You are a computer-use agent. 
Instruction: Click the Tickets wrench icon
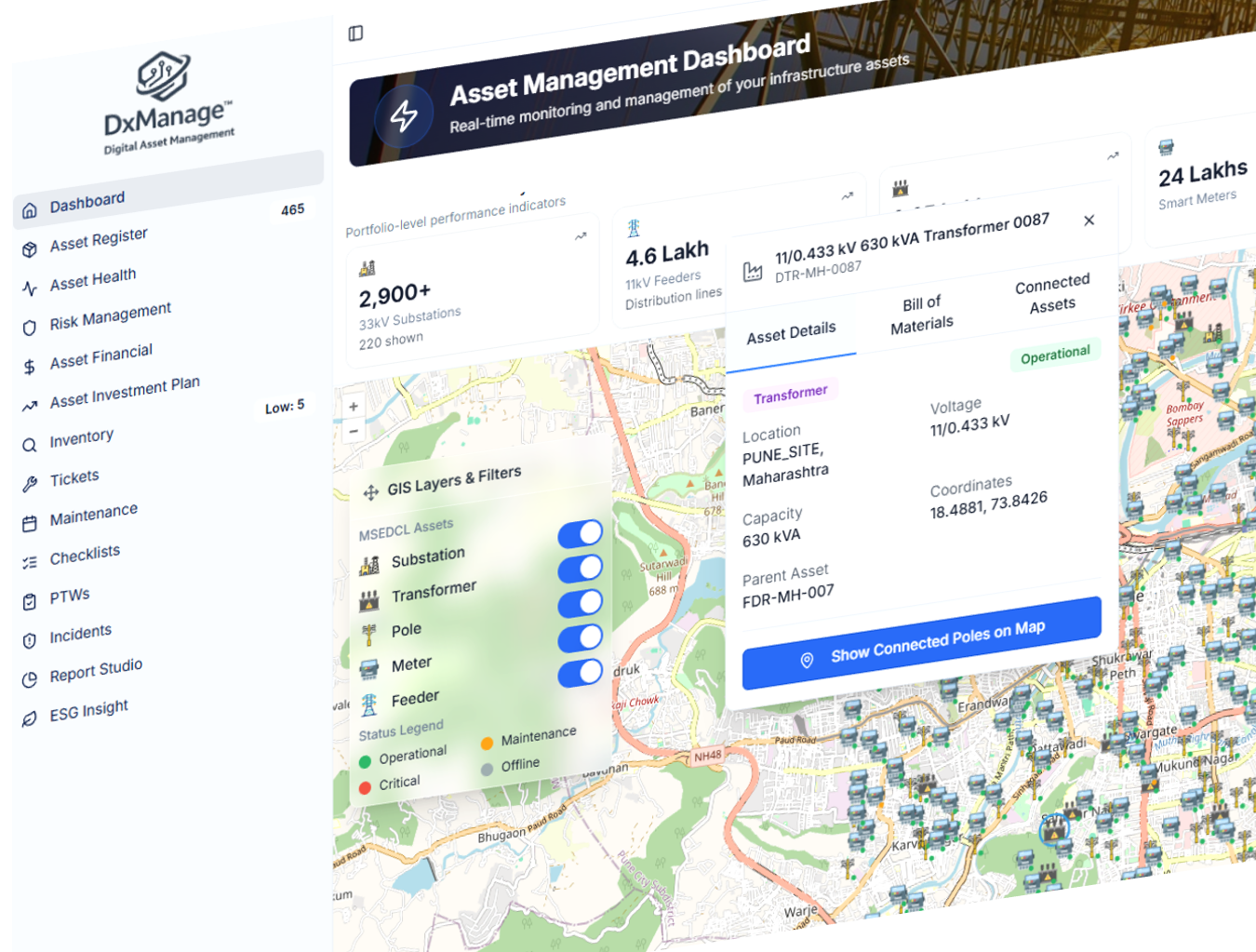30,484
